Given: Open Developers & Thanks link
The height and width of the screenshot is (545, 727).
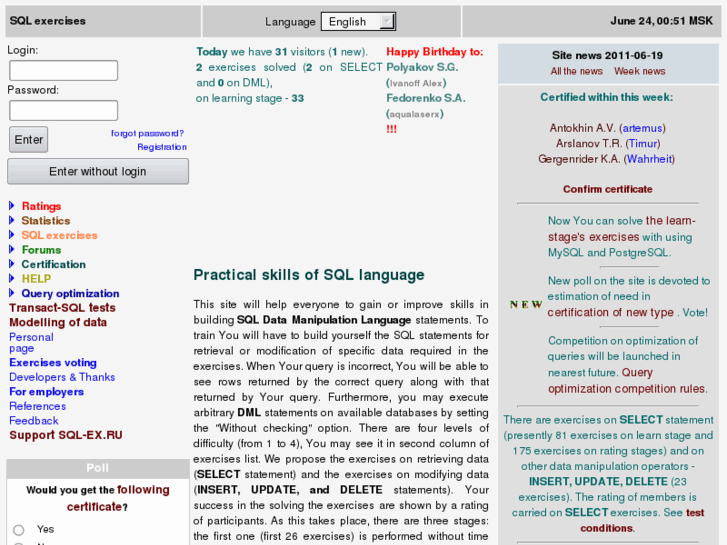Looking at the screenshot, I should (x=62, y=377).
